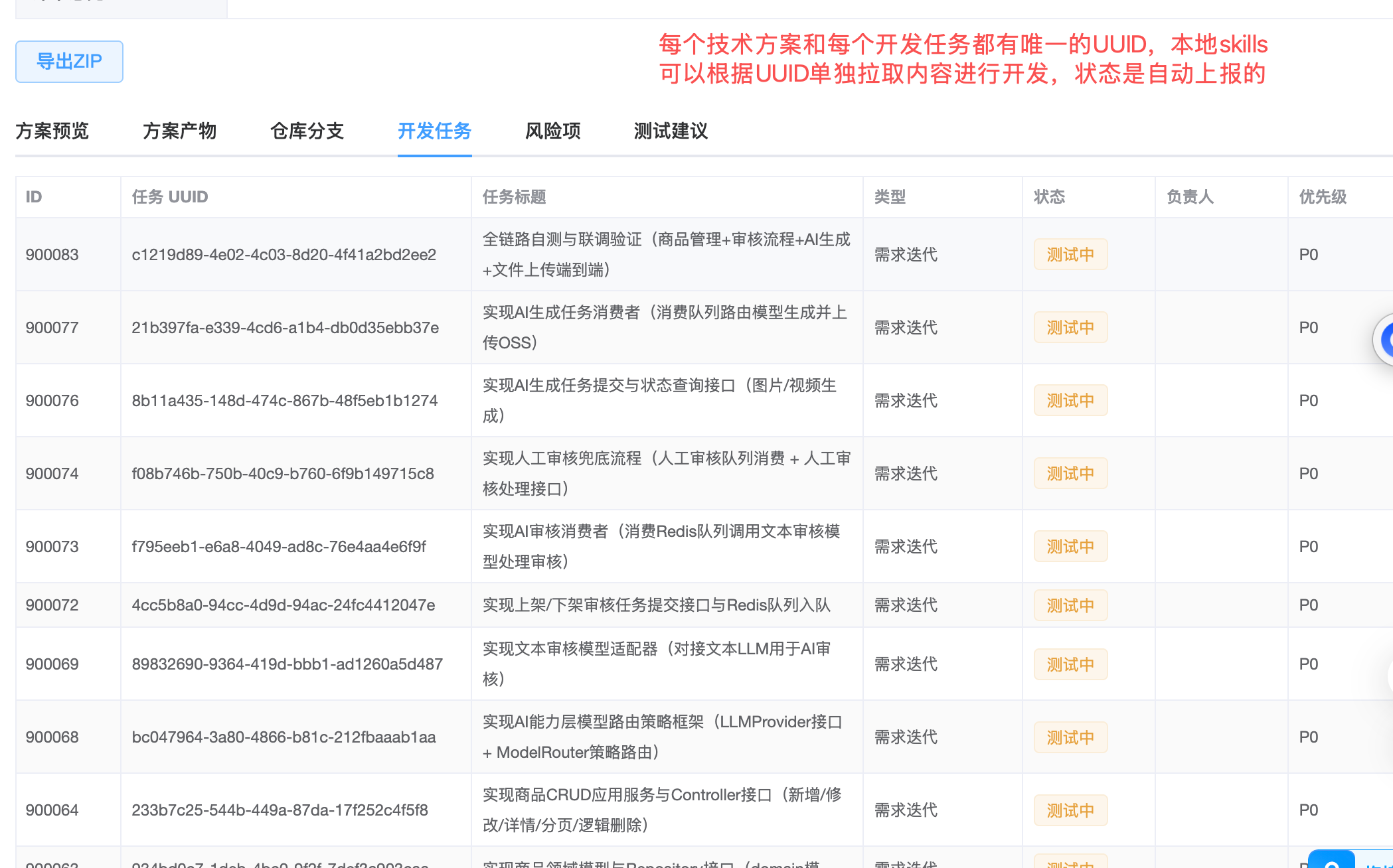Click task ID 900072
This screenshot has width=1393, height=868.
point(52,605)
